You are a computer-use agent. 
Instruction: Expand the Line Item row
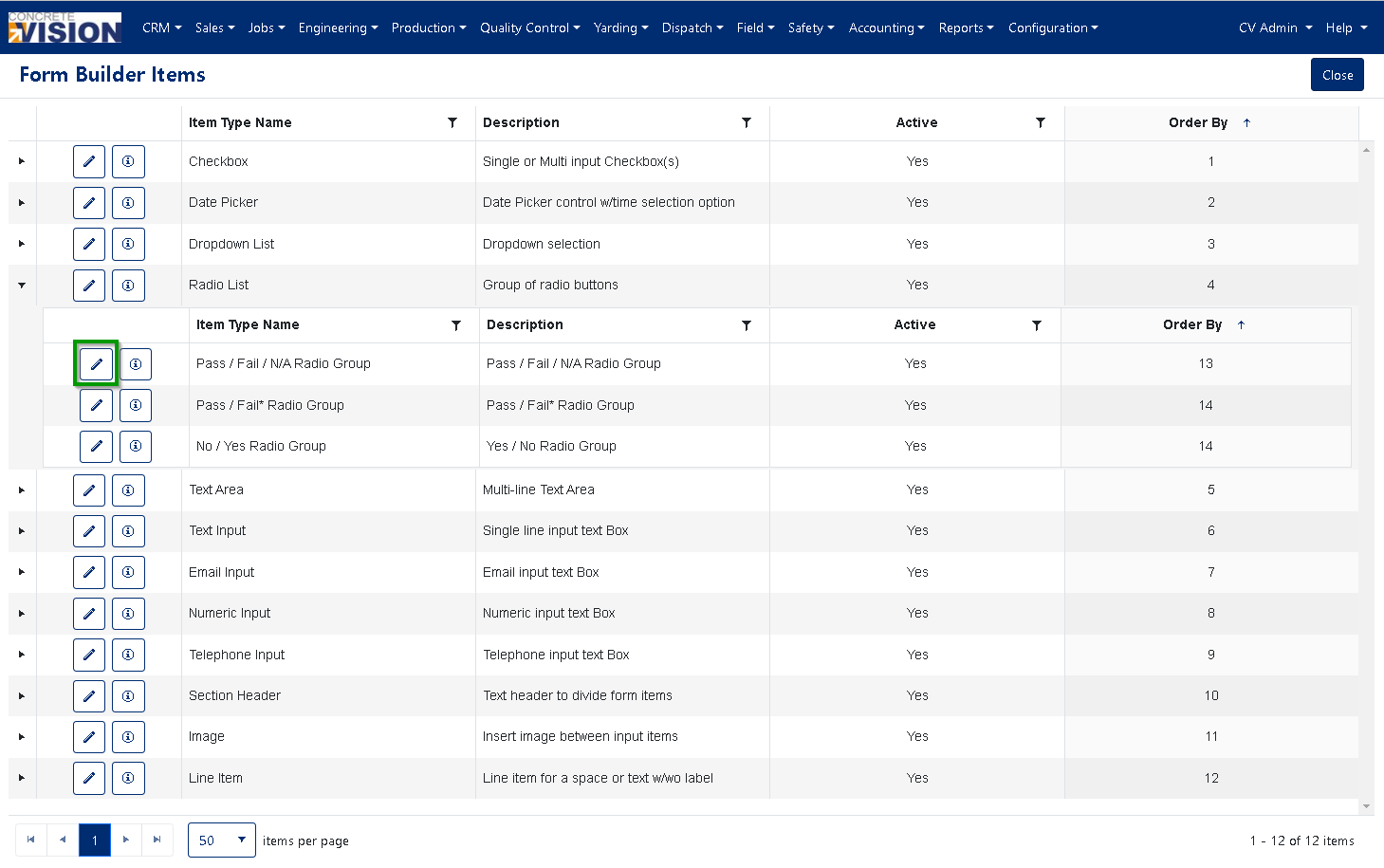click(22, 778)
